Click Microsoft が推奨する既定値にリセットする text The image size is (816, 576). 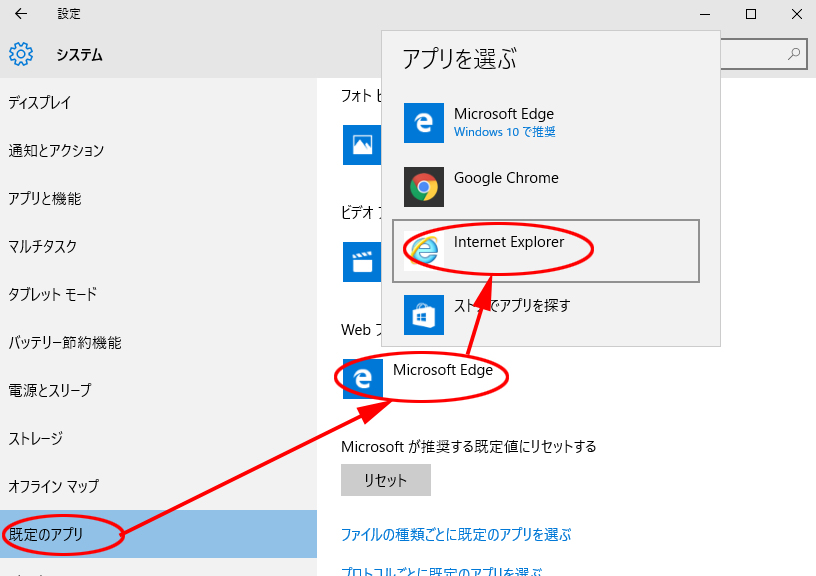click(x=468, y=446)
